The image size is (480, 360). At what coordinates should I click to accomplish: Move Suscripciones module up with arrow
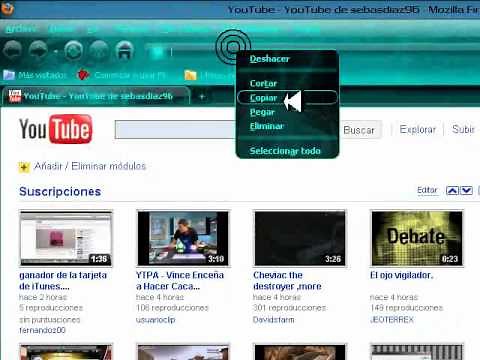click(452, 190)
